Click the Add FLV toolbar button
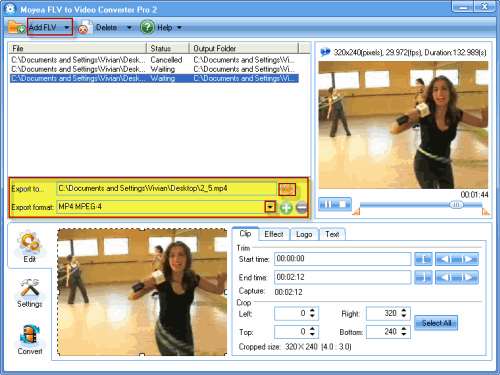The width and height of the screenshot is (500, 375). pos(43,27)
